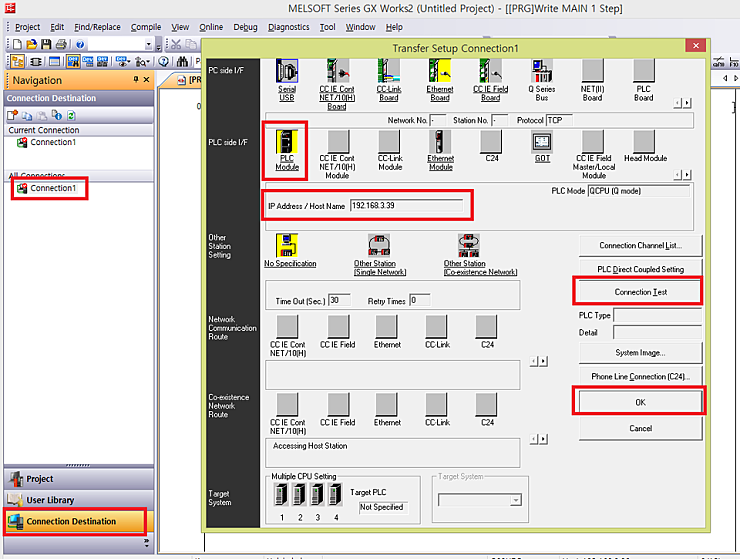This screenshot has width=740, height=559.
Task: Open the Online menu
Action: (x=211, y=27)
